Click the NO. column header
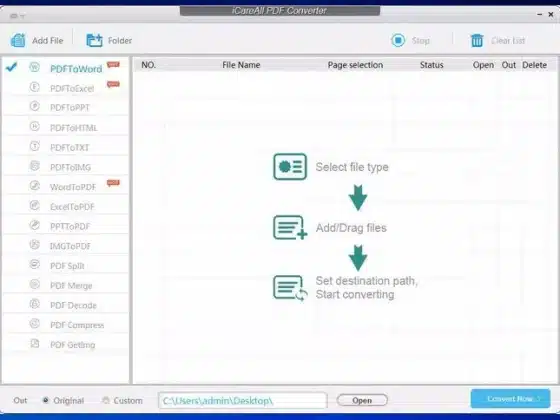This screenshot has width=560, height=420. 149,65
